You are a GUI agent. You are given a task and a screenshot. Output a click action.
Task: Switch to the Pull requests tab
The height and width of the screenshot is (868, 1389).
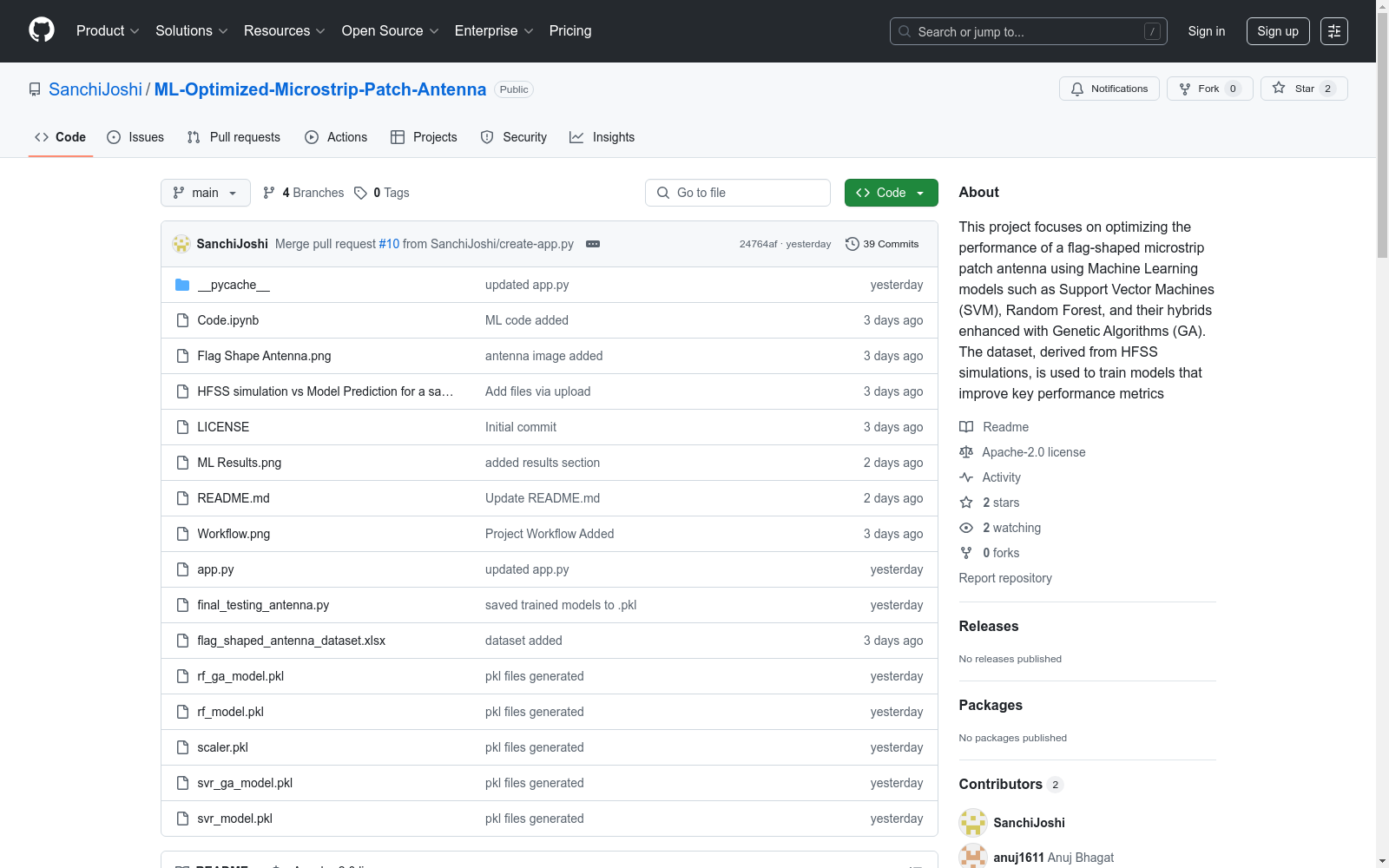tap(234, 137)
